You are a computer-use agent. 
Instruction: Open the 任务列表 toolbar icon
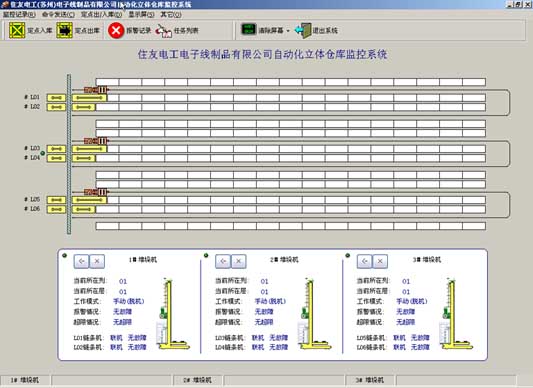pyautogui.click(x=164, y=31)
